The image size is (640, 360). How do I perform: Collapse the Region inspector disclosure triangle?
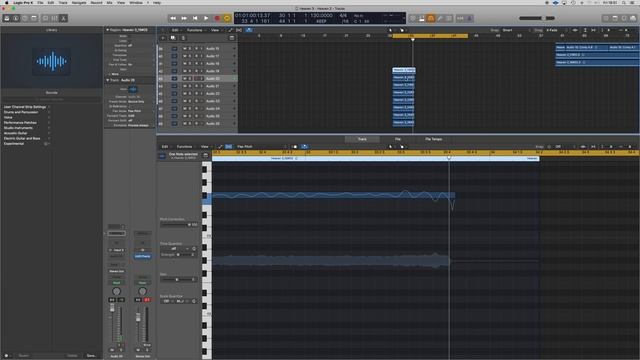(107, 30)
